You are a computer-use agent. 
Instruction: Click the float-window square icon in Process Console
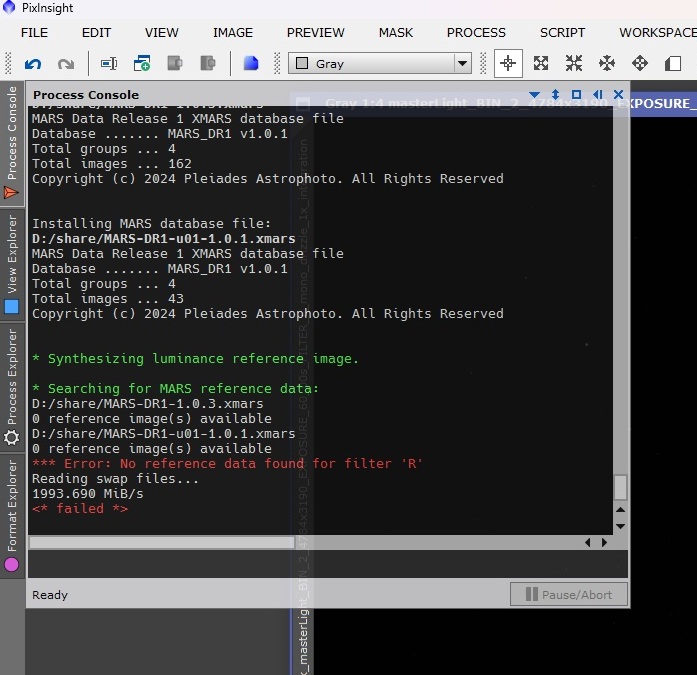pos(576,95)
